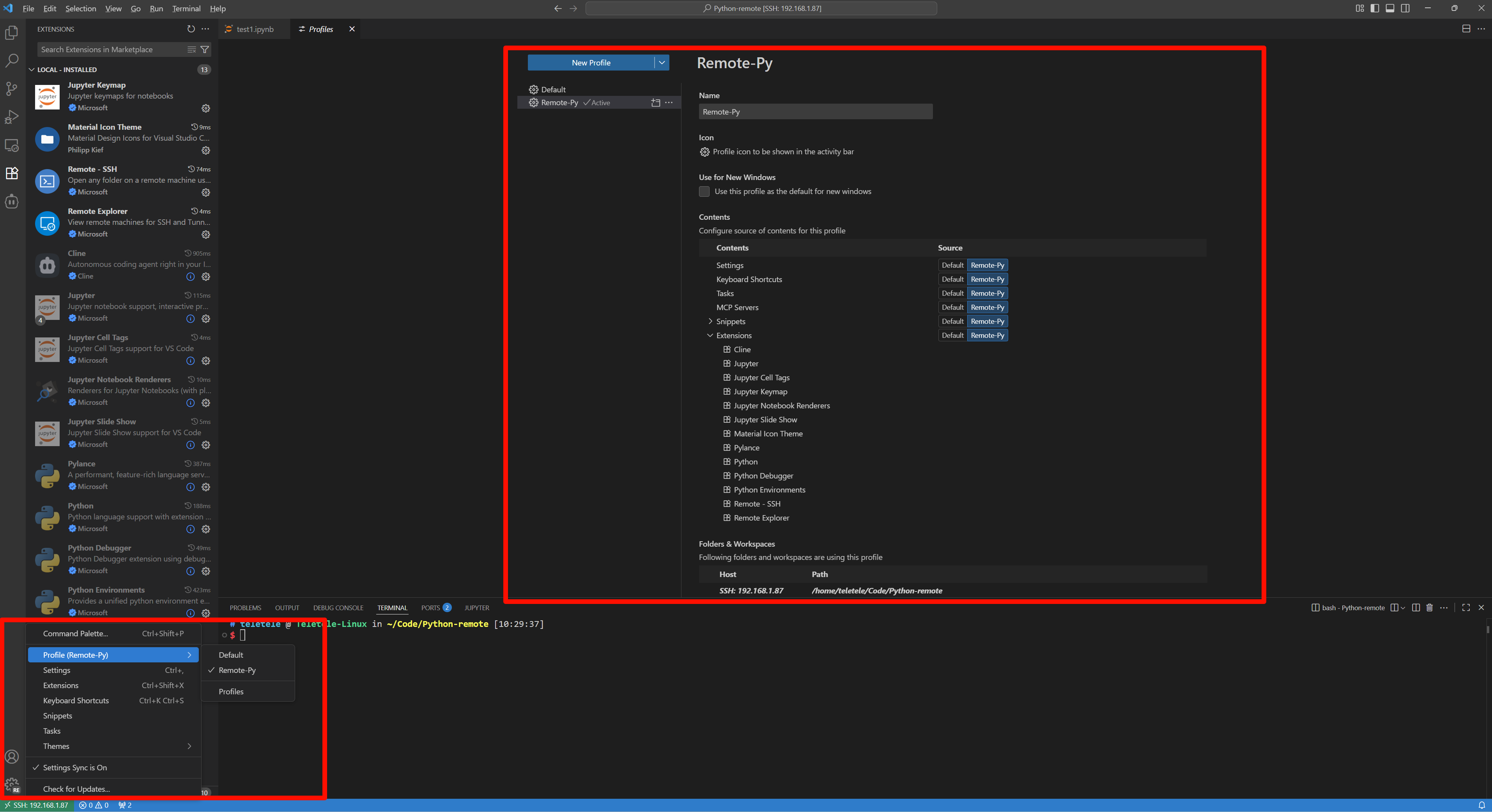The height and width of the screenshot is (812, 1492).
Task: Open the Selection menu
Action: (81, 8)
